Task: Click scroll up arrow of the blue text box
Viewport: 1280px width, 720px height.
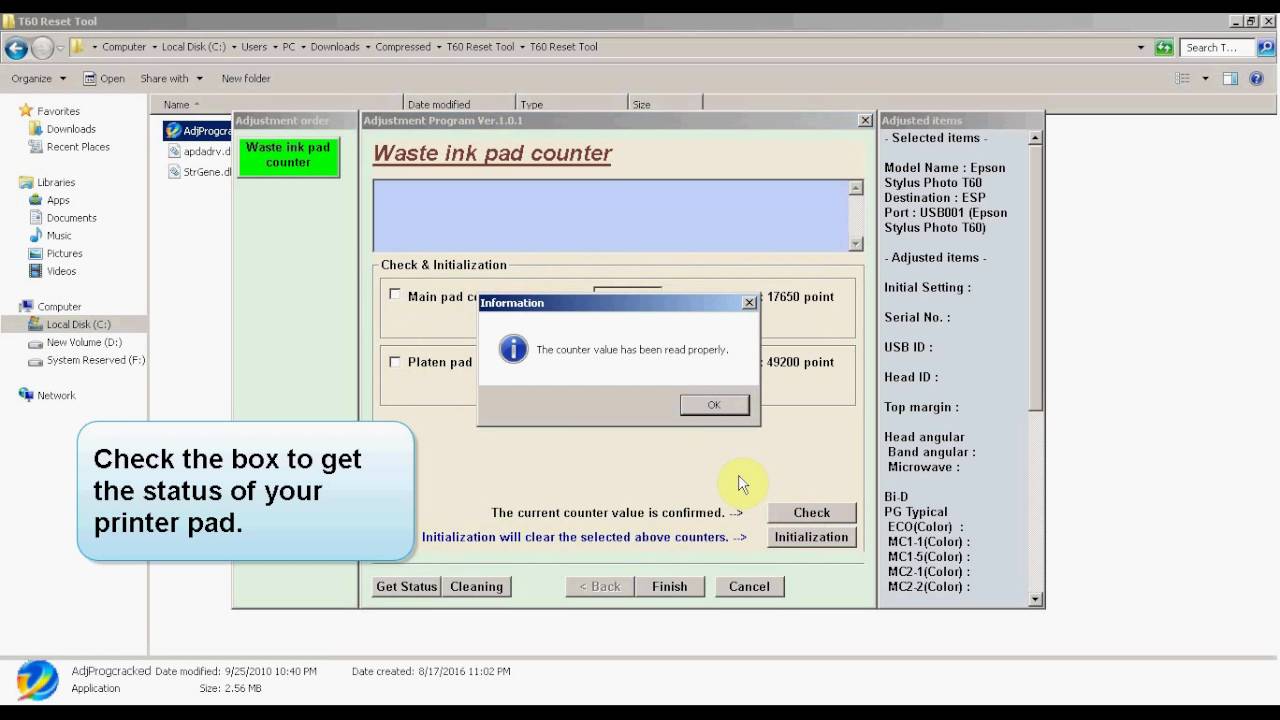Action: click(855, 188)
